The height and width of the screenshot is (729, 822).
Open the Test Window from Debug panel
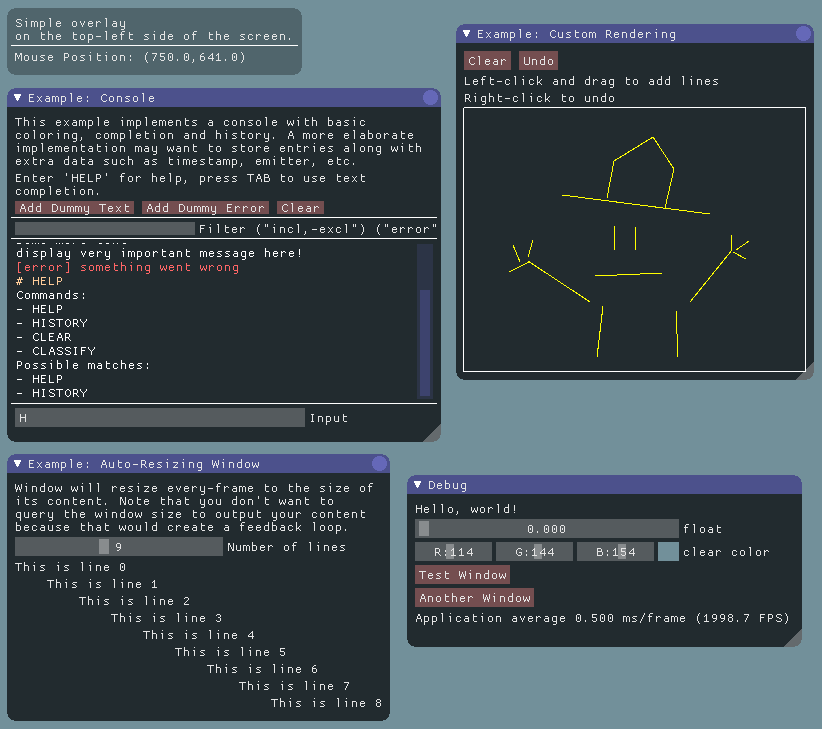pyautogui.click(x=462, y=574)
